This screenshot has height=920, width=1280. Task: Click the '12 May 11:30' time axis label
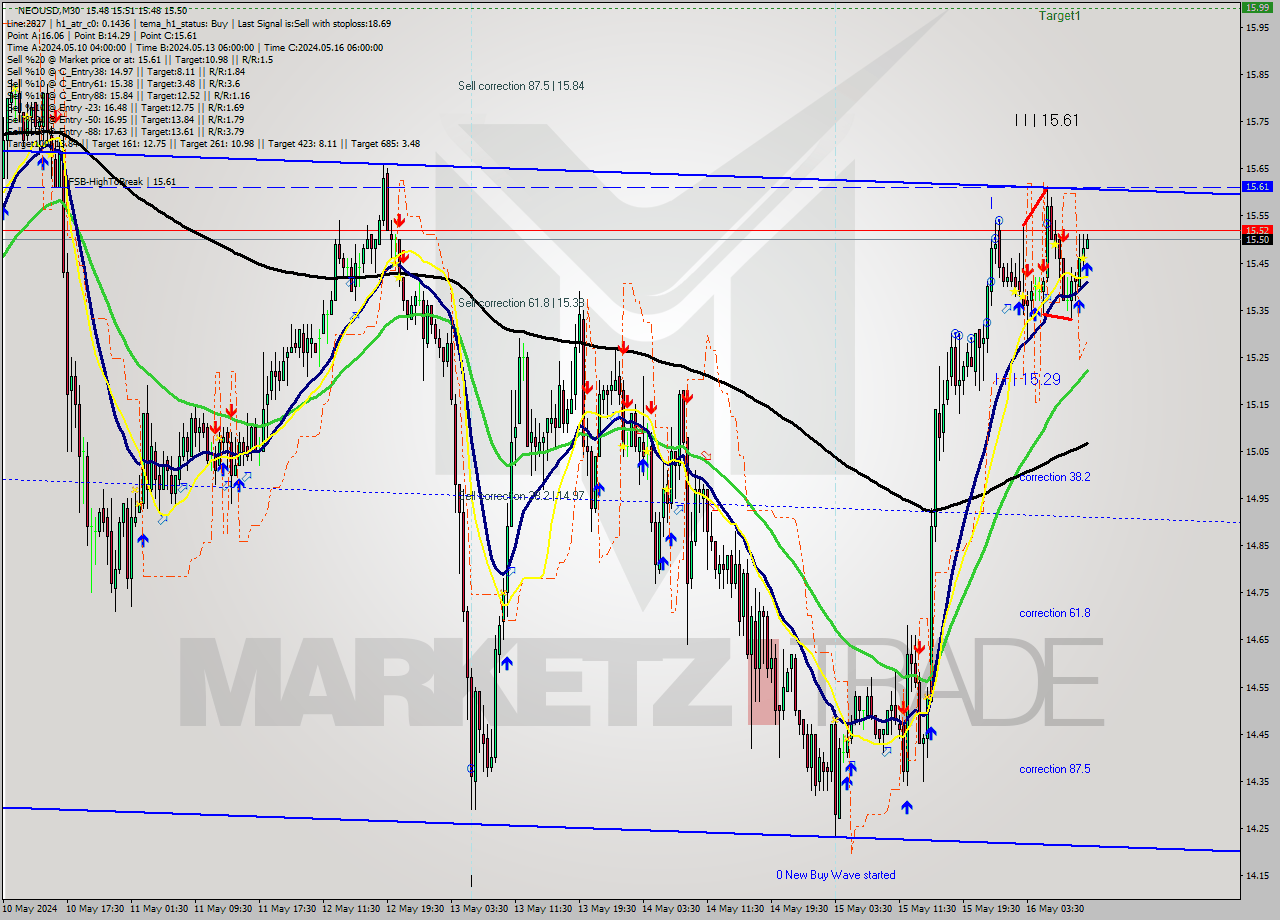tap(352, 909)
